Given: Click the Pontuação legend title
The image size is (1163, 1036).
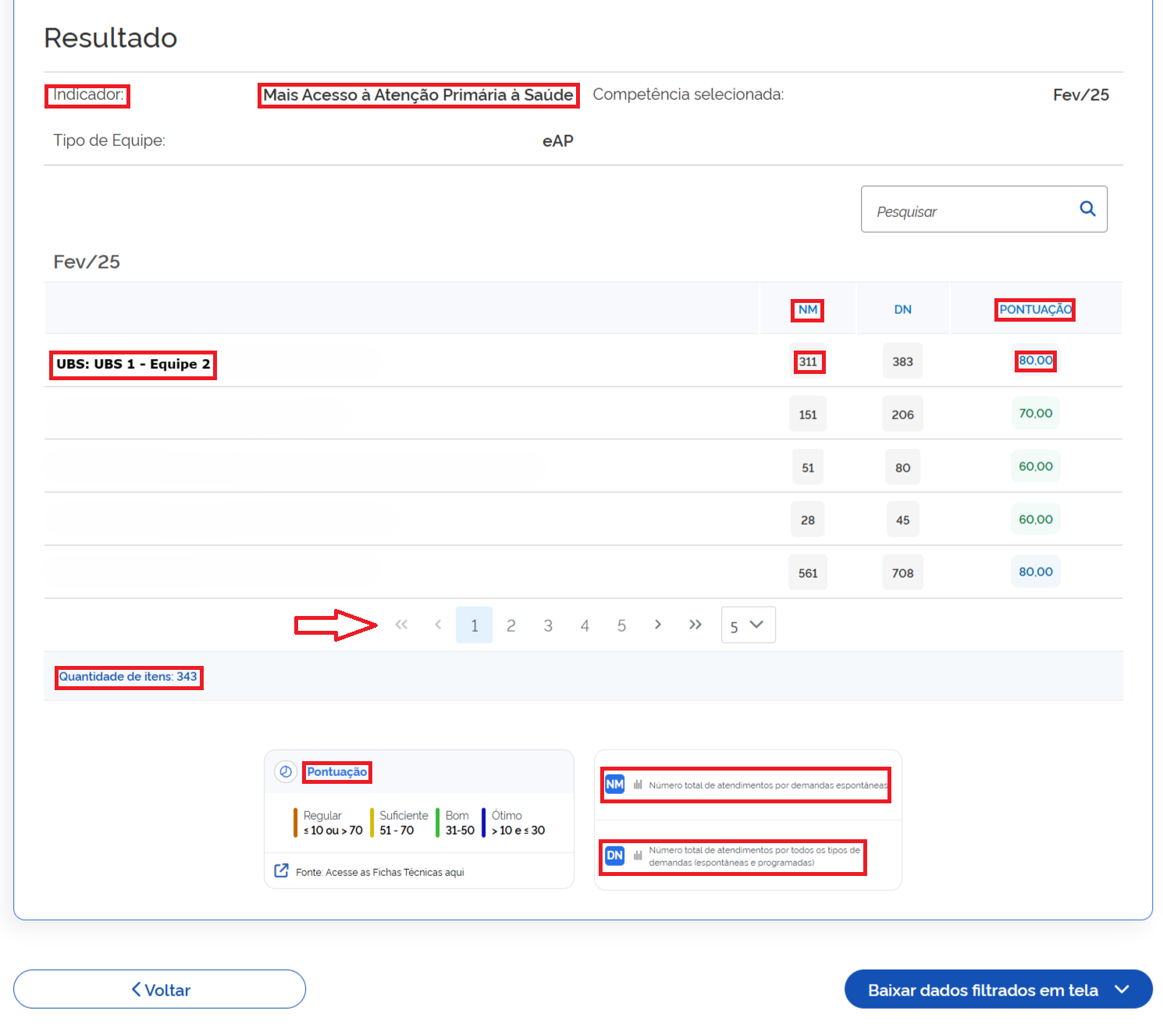Looking at the screenshot, I should tap(337, 771).
